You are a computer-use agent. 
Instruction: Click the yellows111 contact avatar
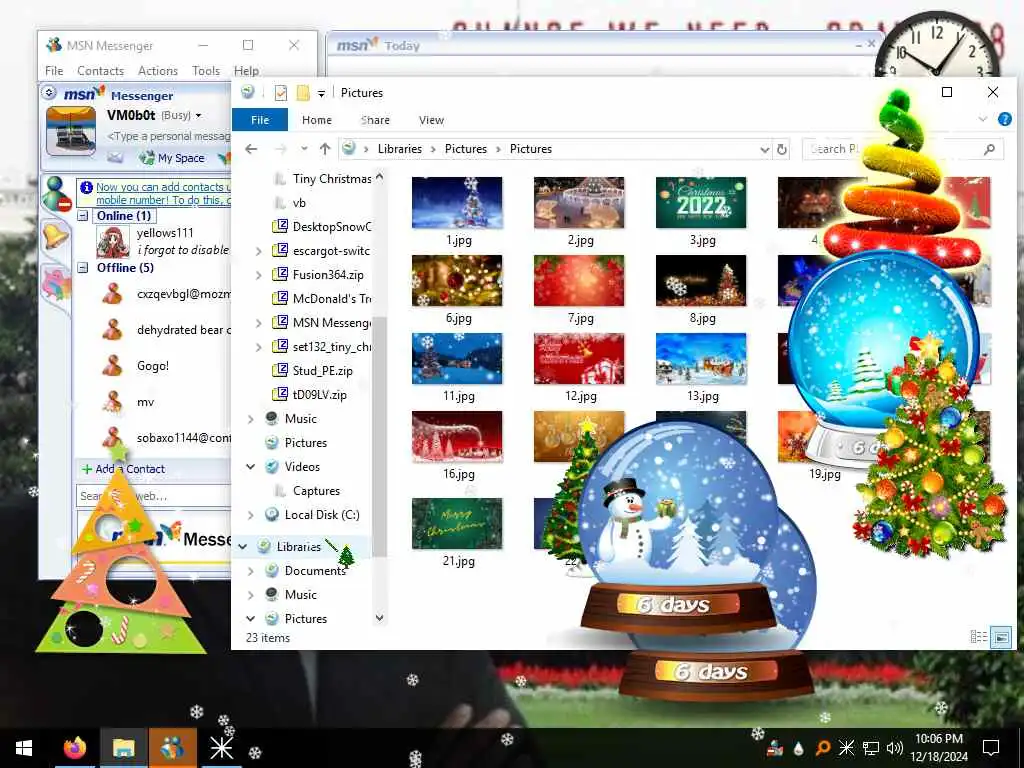click(112, 242)
